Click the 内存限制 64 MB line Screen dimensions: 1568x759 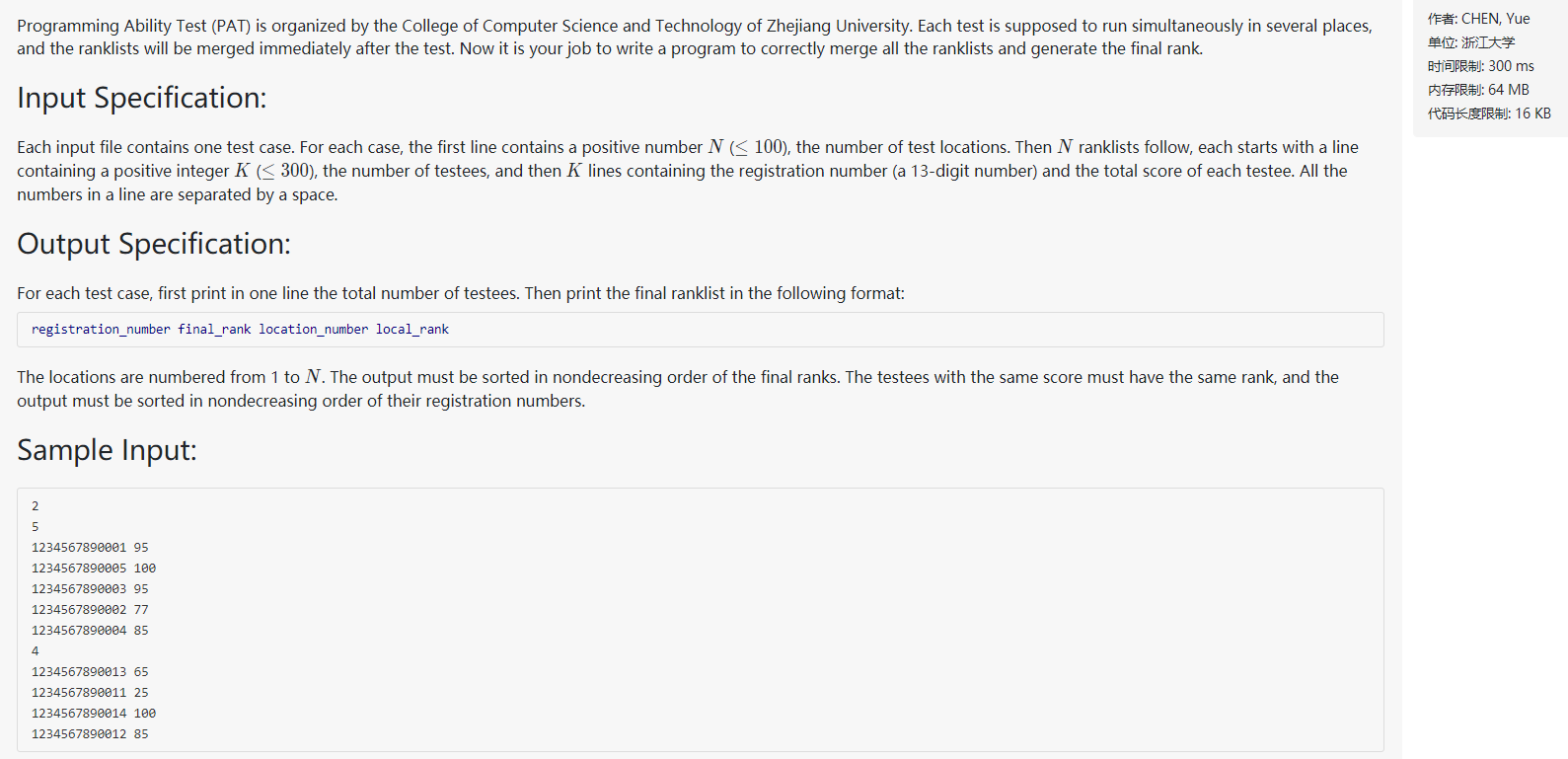coord(1478,90)
